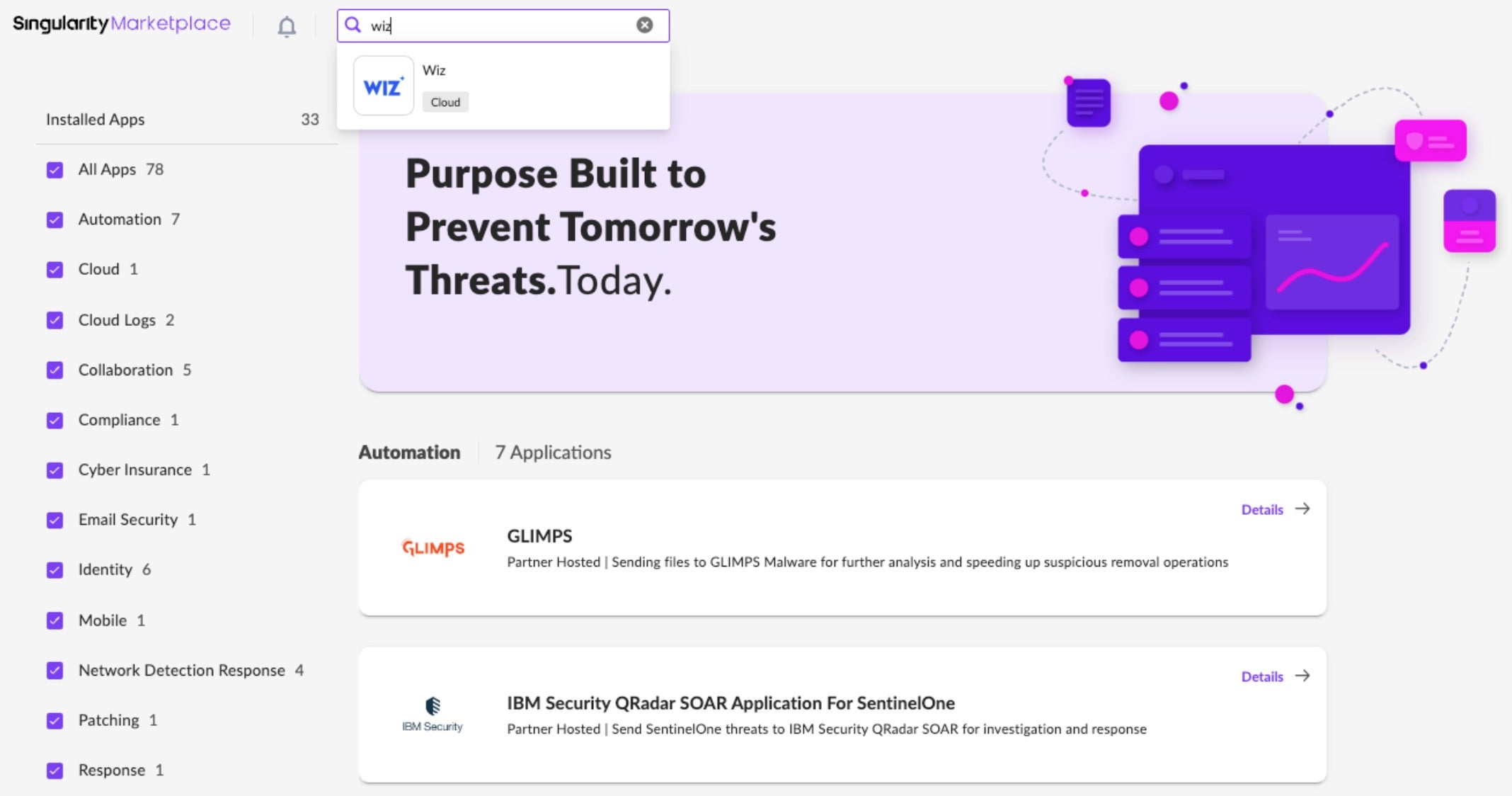The image size is (1512, 796).
Task: Open Details for IBM Security QRadar SOAR
Action: click(x=1261, y=677)
